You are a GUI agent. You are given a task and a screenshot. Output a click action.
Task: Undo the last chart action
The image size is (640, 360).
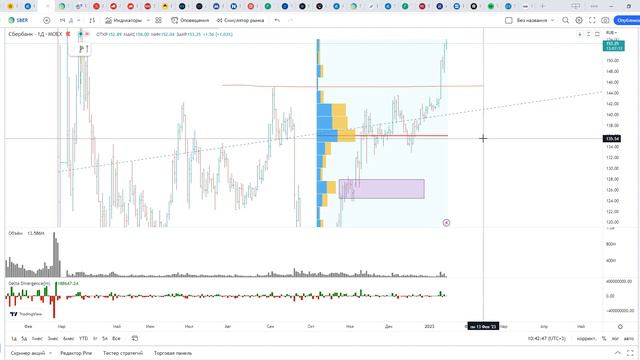click(277, 20)
